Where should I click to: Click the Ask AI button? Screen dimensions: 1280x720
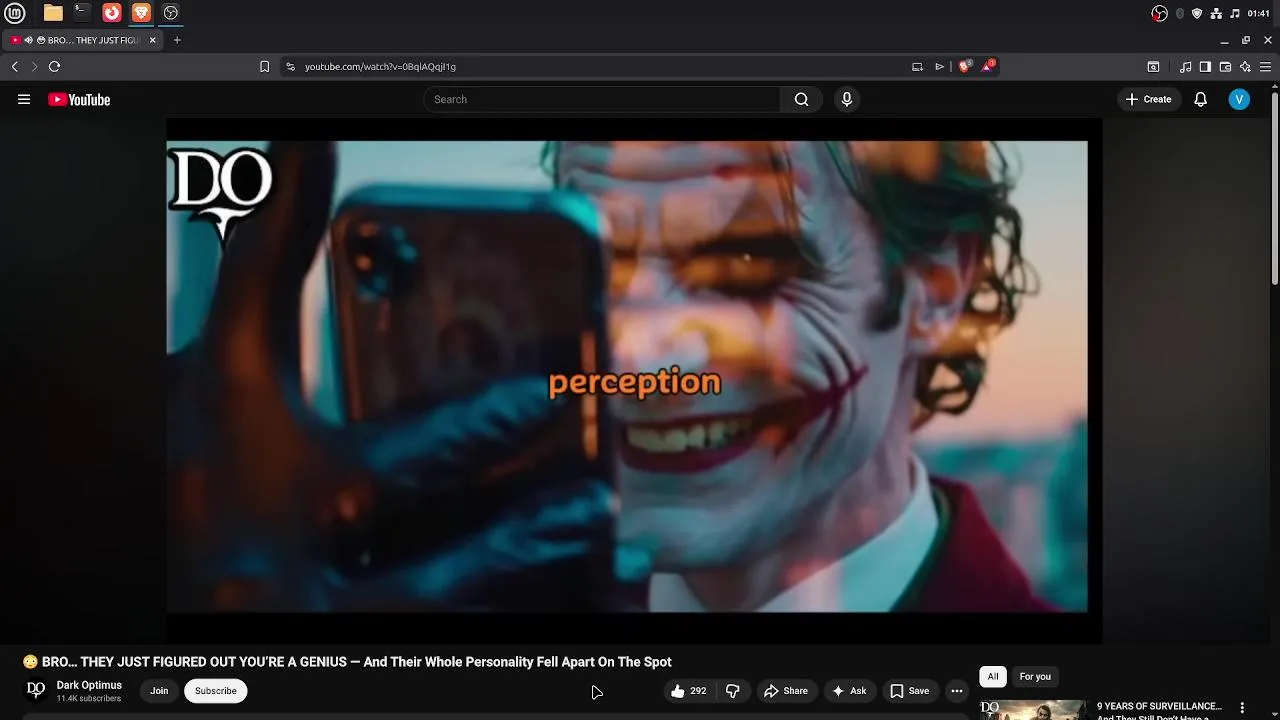pos(848,691)
